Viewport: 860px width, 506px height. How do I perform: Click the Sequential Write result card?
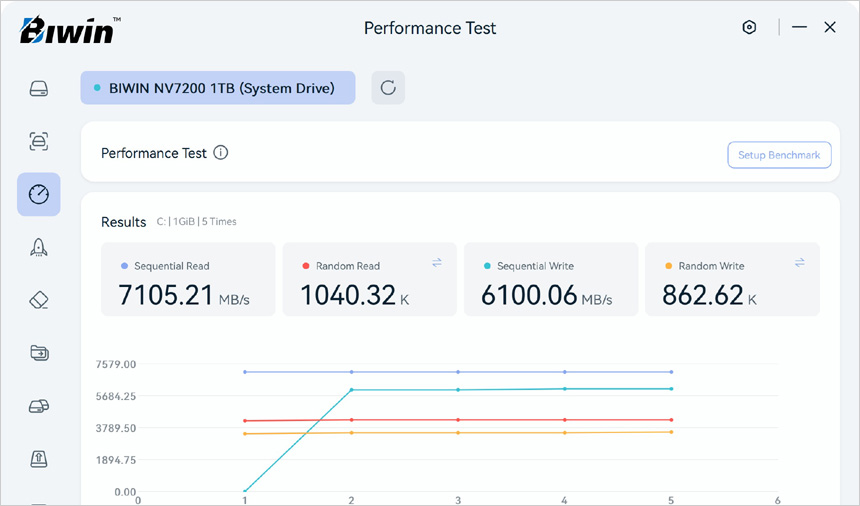tap(550, 280)
